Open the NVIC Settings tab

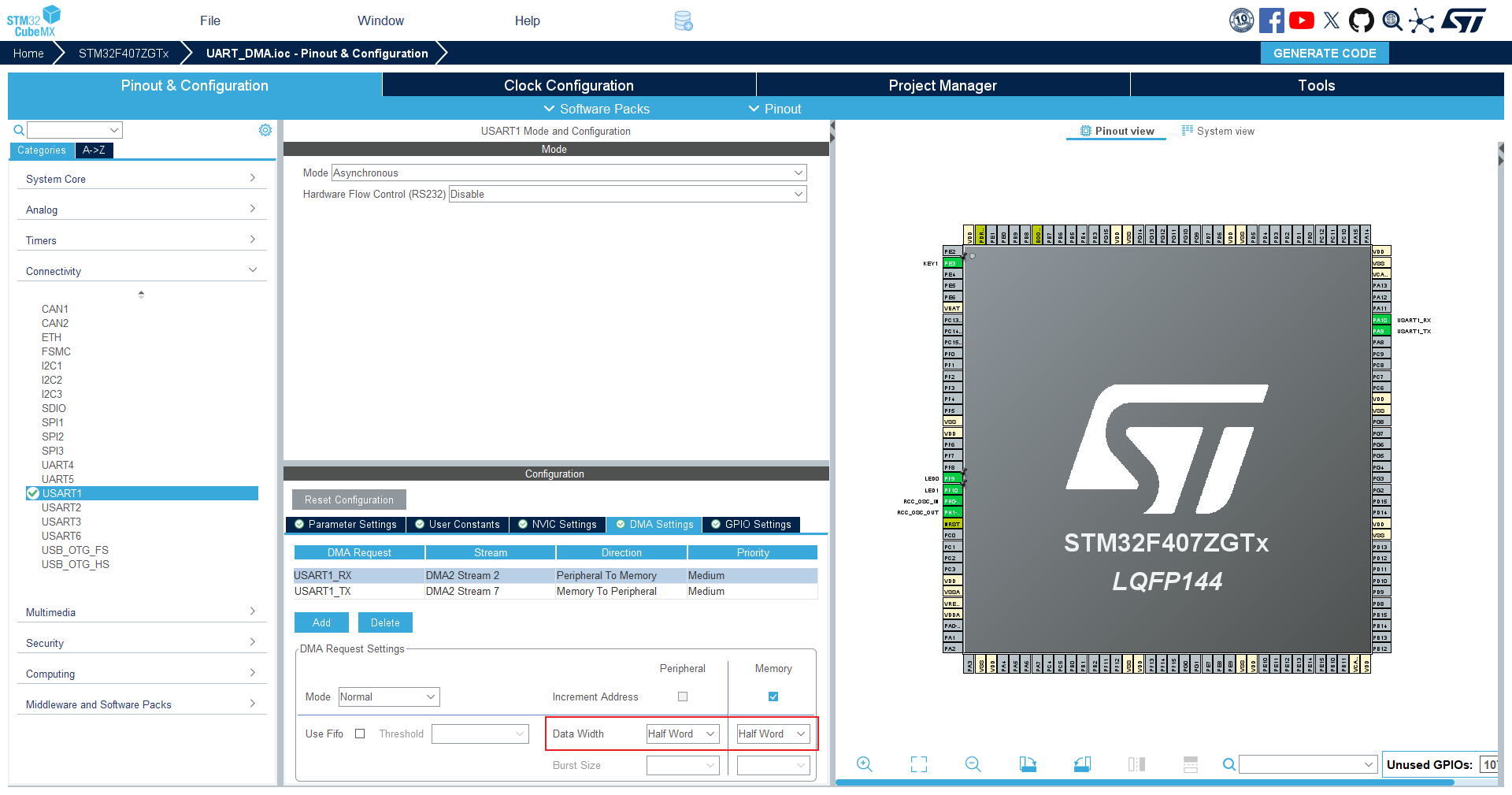pyautogui.click(x=558, y=524)
